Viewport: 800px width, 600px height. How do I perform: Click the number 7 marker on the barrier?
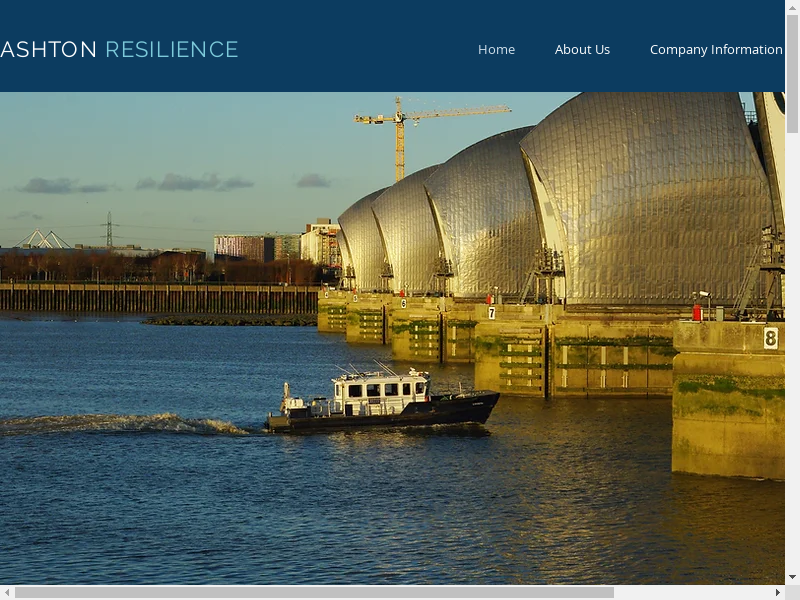[491, 312]
